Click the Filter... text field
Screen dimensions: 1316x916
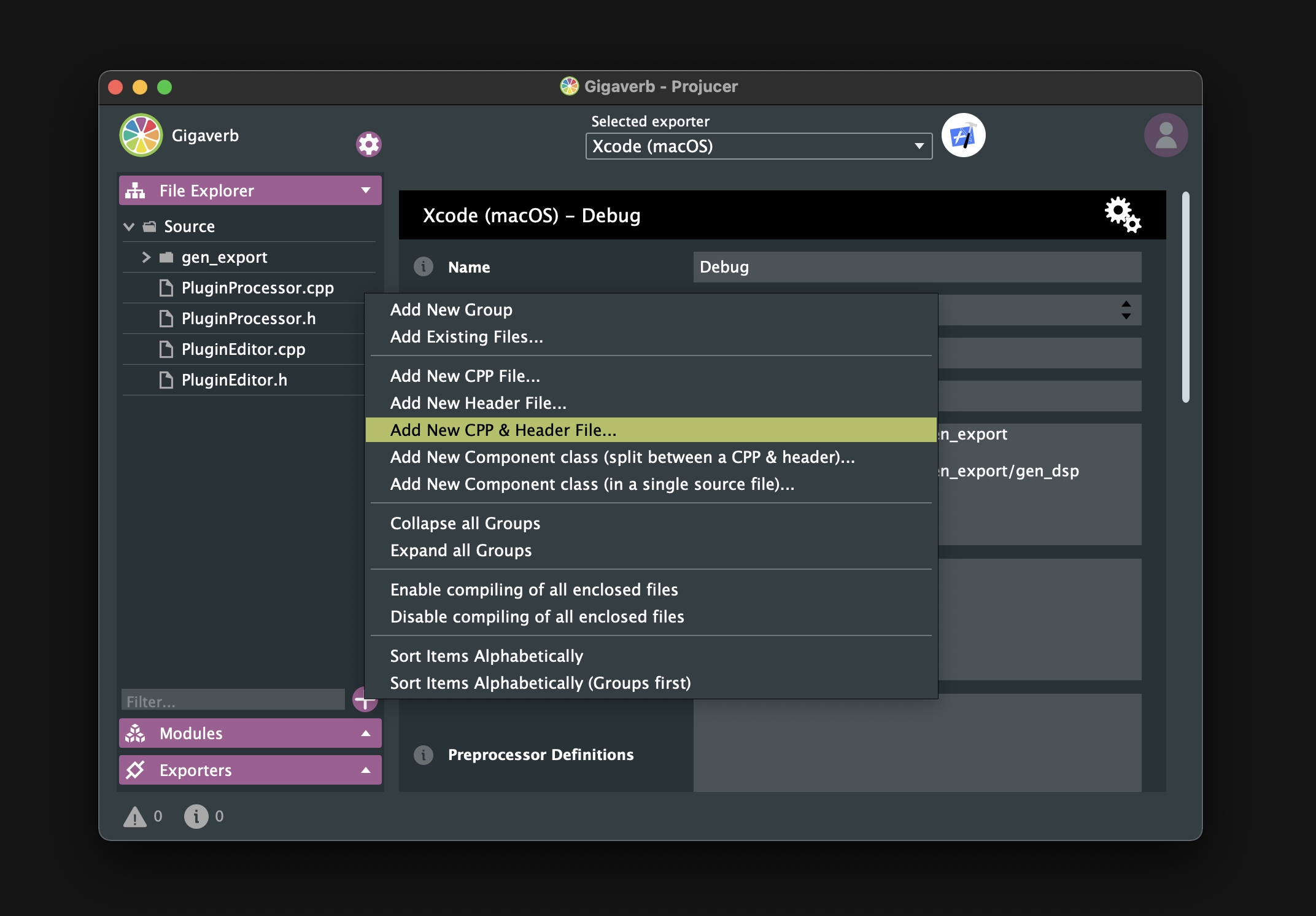coord(233,700)
